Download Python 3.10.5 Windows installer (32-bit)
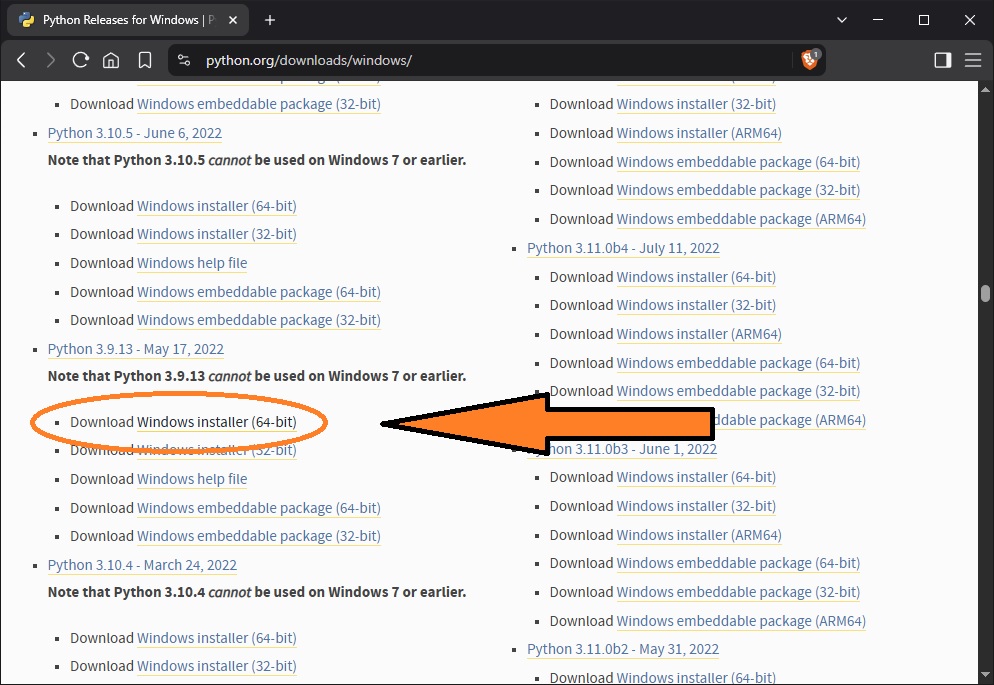Viewport: 994px width, 685px height. (x=217, y=234)
